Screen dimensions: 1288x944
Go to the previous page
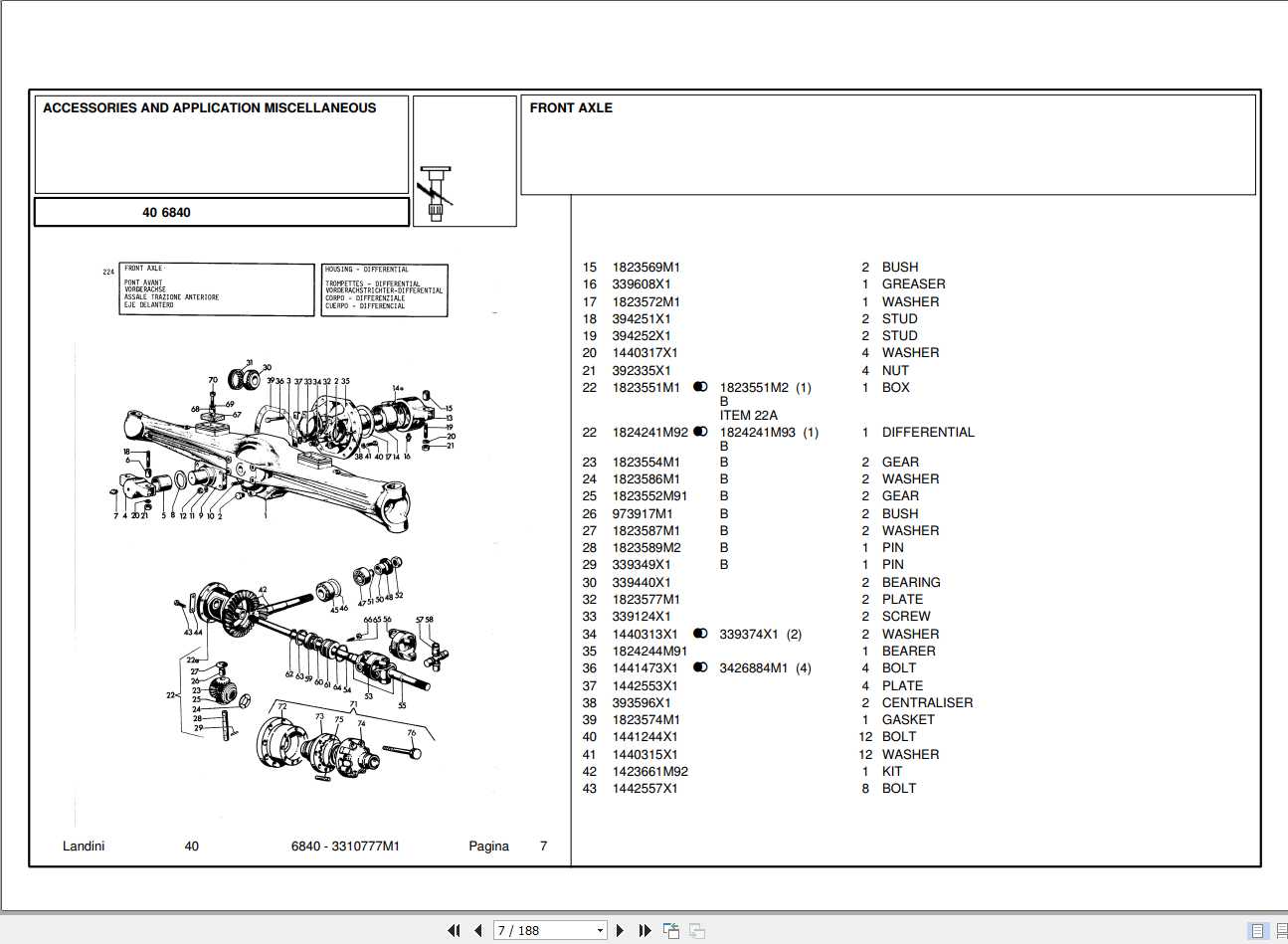coord(478,930)
